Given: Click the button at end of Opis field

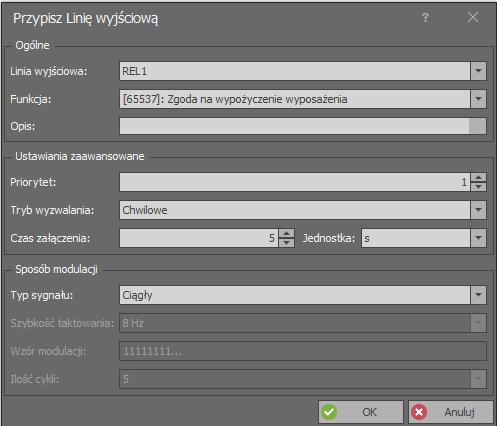Looking at the screenshot, I should 477,126.
